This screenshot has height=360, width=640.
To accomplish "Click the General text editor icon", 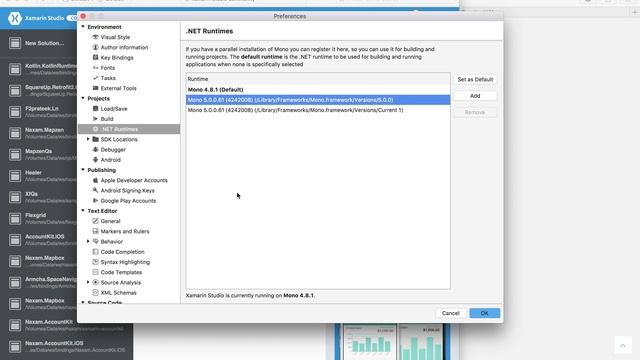I will (96, 221).
